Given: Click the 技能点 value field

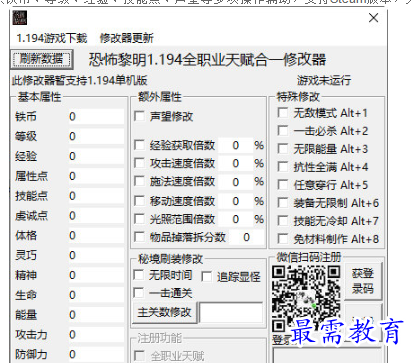Looking at the screenshot, I should (x=96, y=196).
